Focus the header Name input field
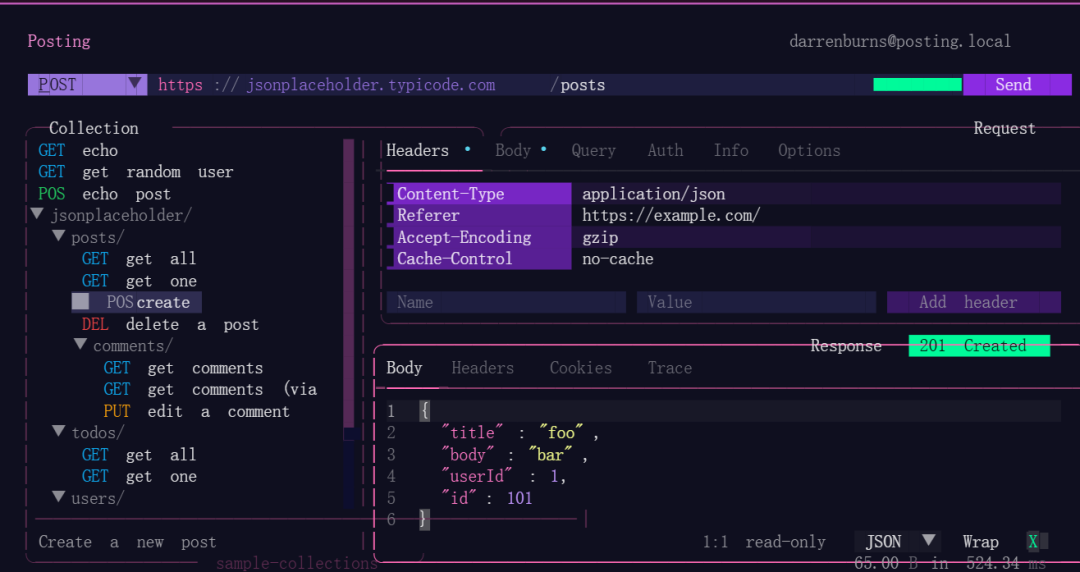Viewport: 1080px width, 572px height. 506,302
